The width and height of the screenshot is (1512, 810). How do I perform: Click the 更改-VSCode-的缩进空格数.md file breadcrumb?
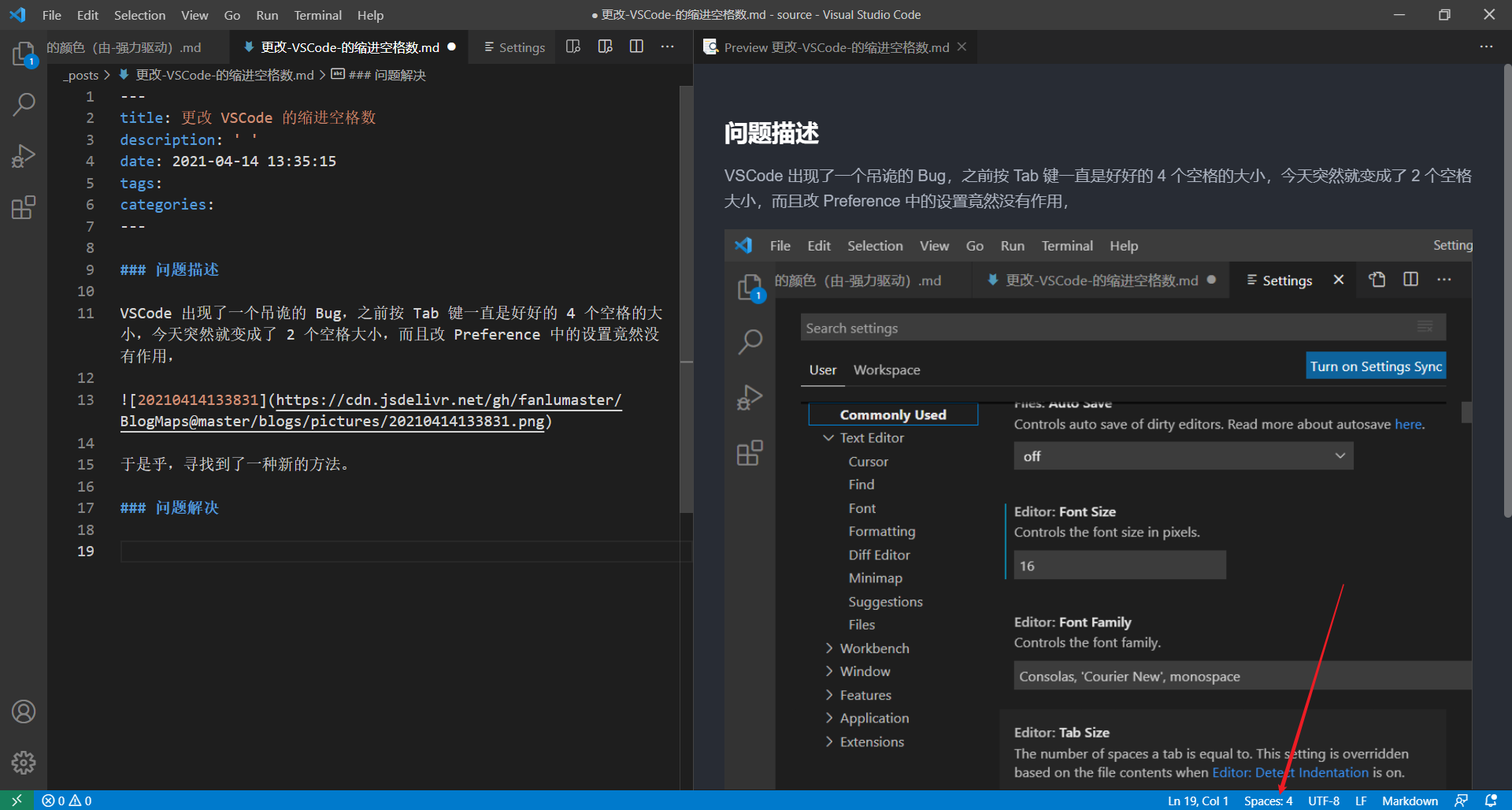(217, 75)
